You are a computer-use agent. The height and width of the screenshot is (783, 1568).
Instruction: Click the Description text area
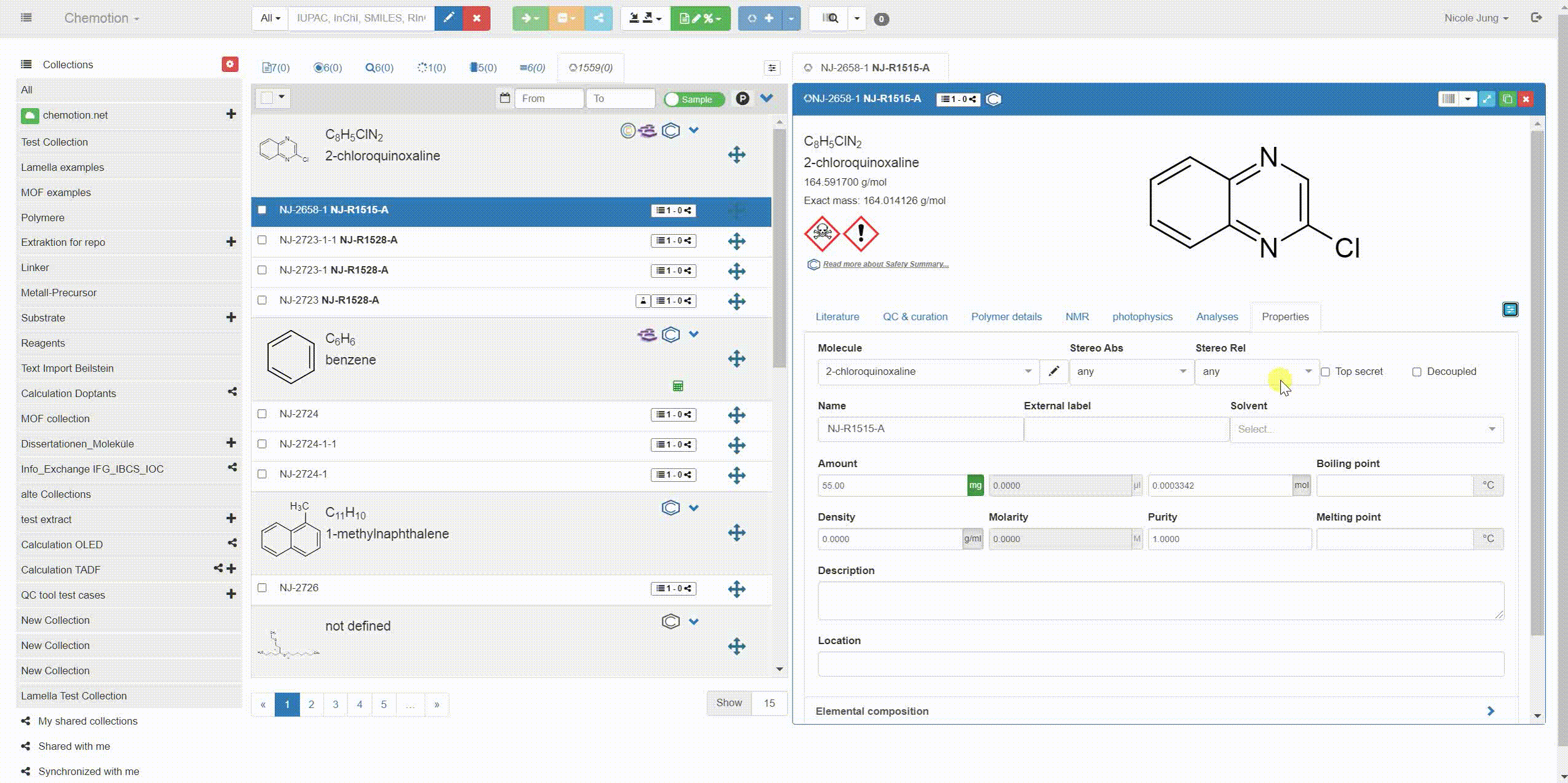tap(1160, 600)
